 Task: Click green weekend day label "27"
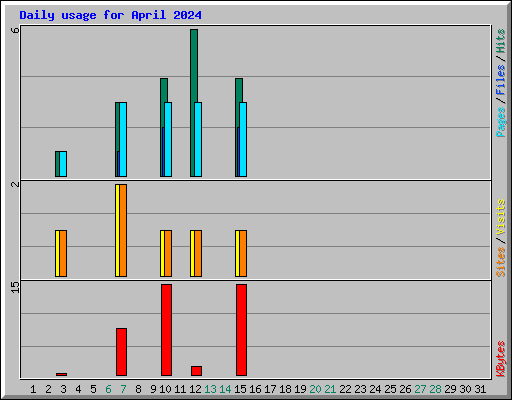pos(420,389)
